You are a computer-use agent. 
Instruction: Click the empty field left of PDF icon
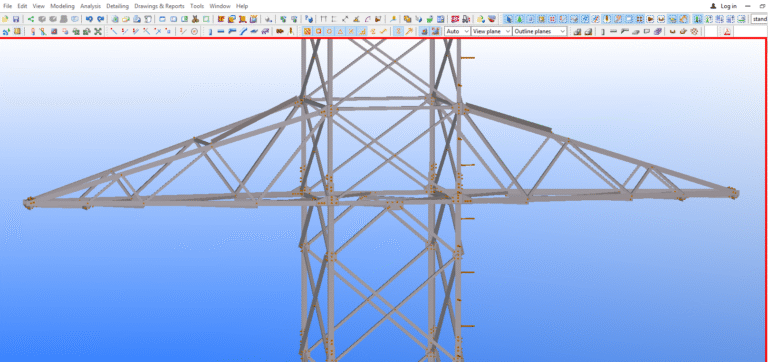[711, 31]
